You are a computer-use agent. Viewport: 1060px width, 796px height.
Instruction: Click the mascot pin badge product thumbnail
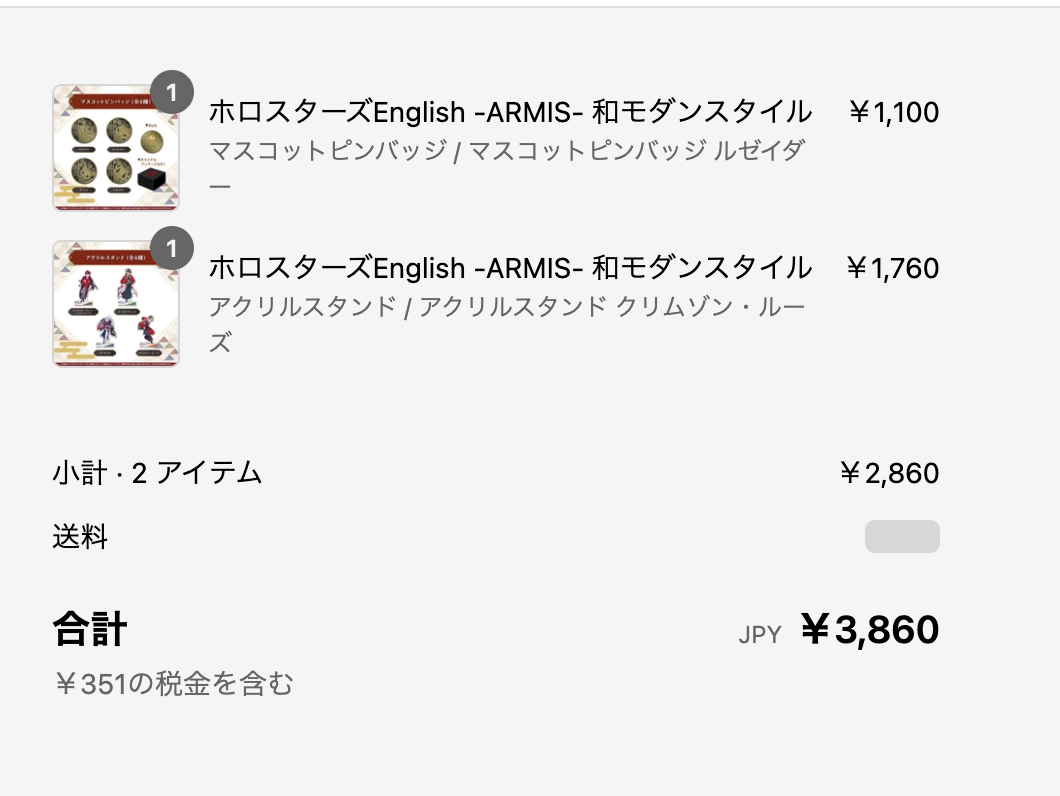[116, 147]
